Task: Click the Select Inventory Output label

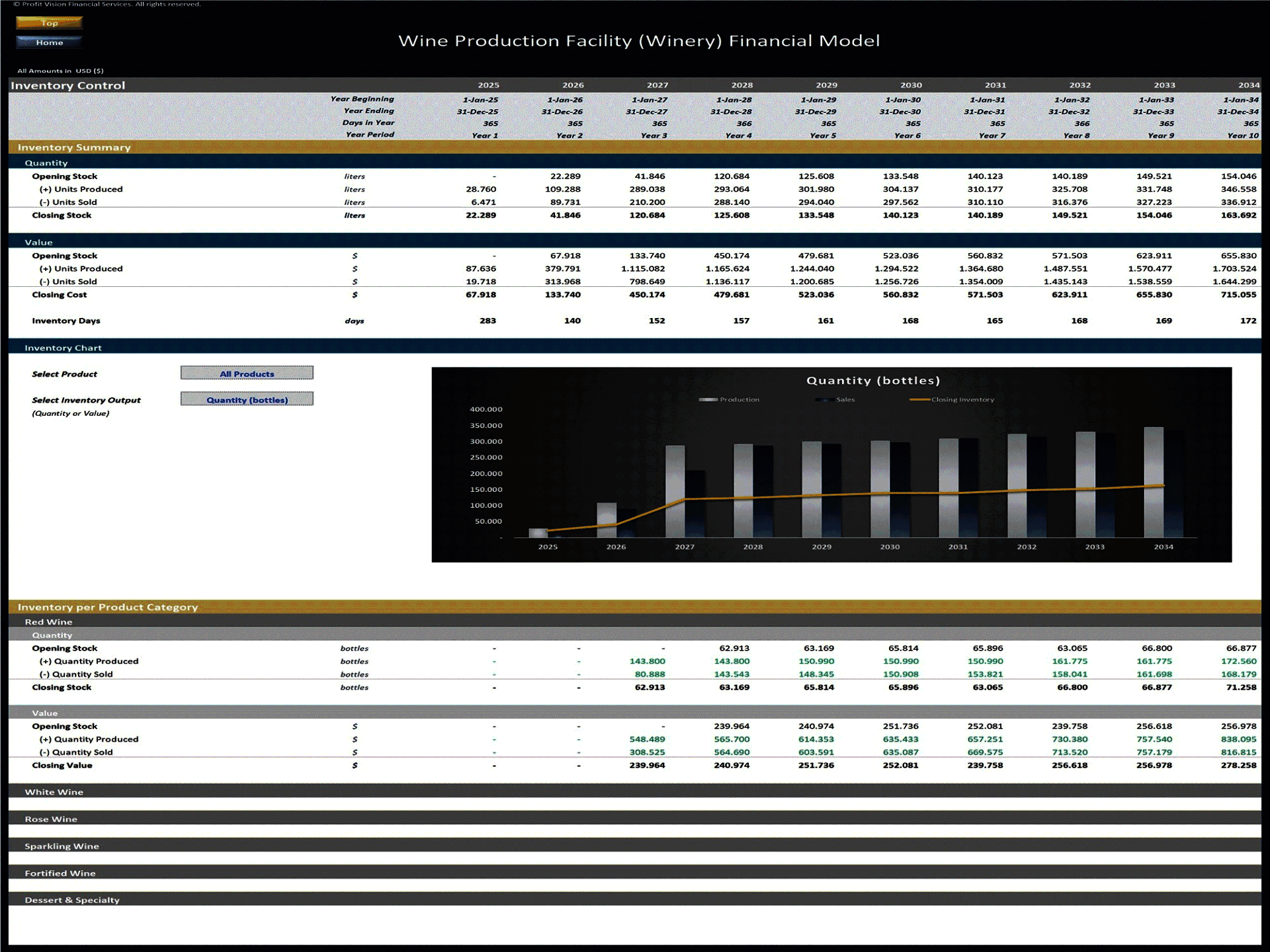Action: pos(86,400)
